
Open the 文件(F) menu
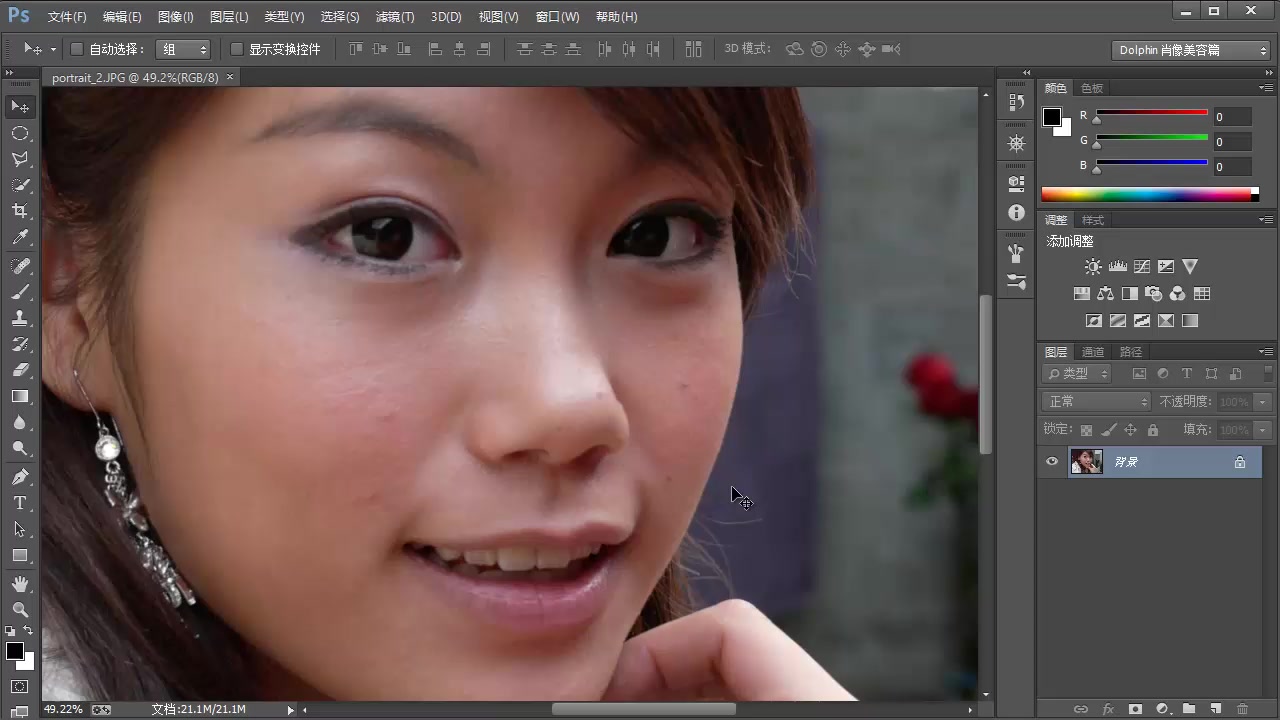67,17
